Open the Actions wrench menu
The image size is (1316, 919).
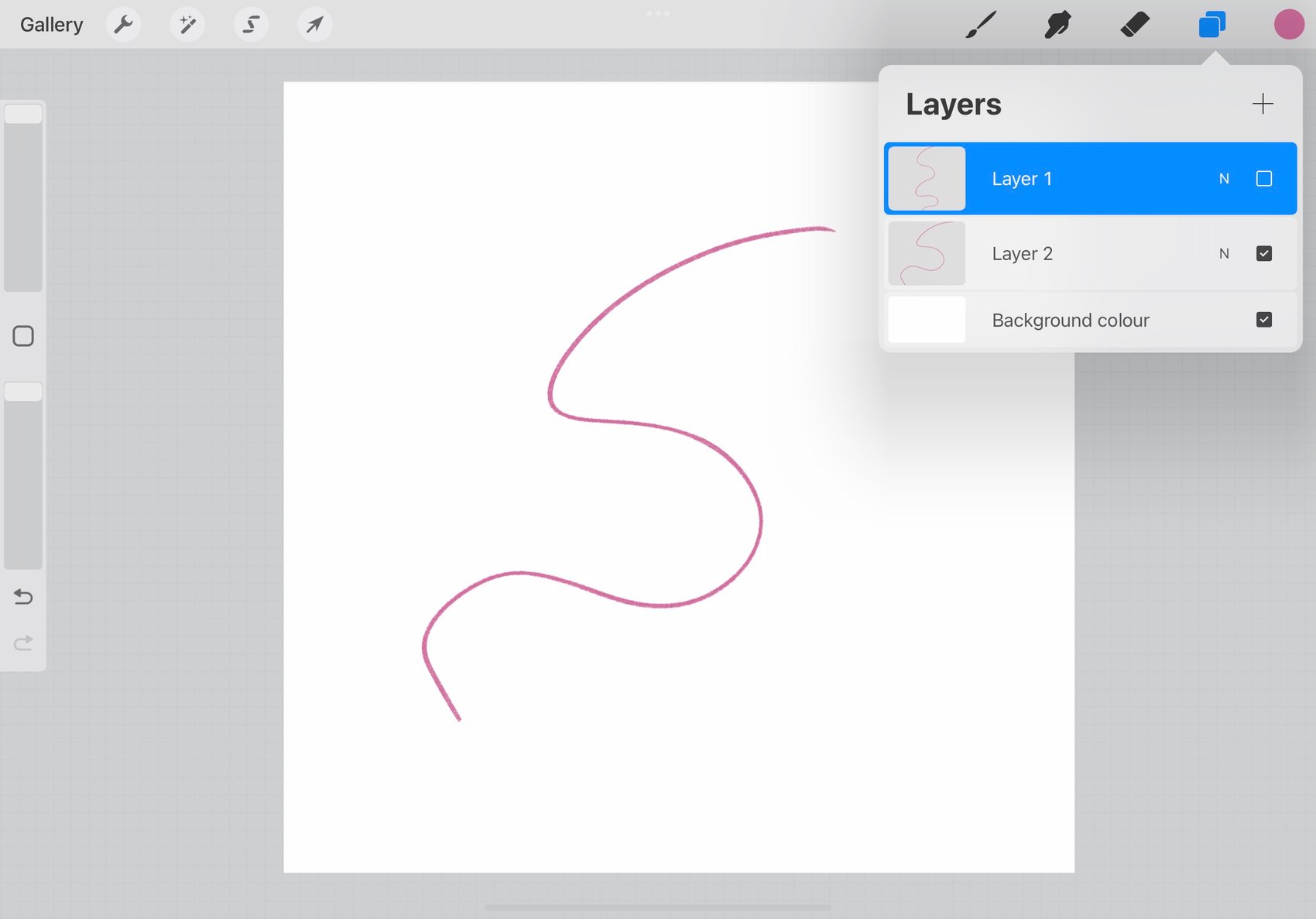pos(123,25)
